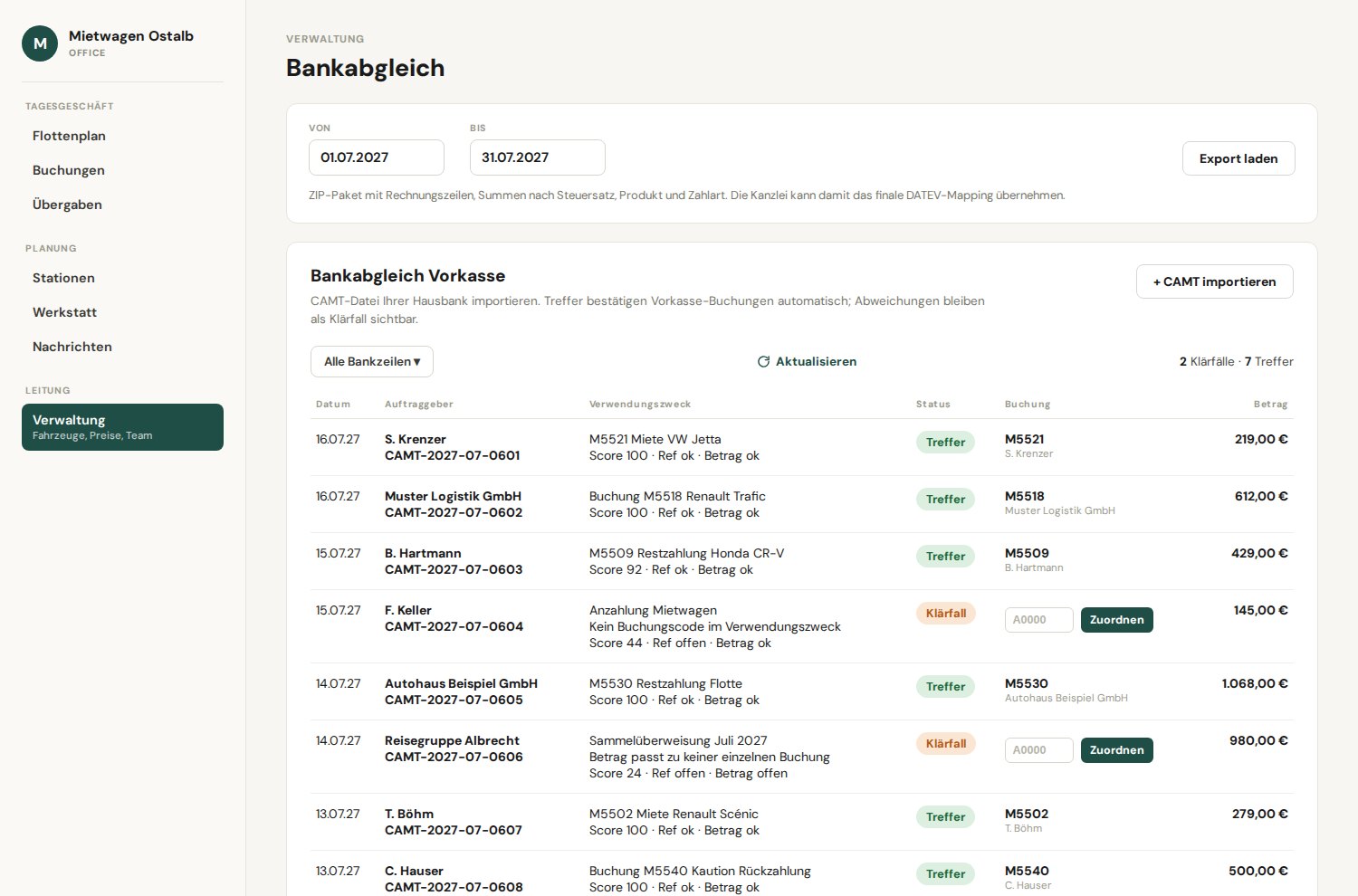Click the refresh icon beside Aktualisieren

(x=763, y=361)
